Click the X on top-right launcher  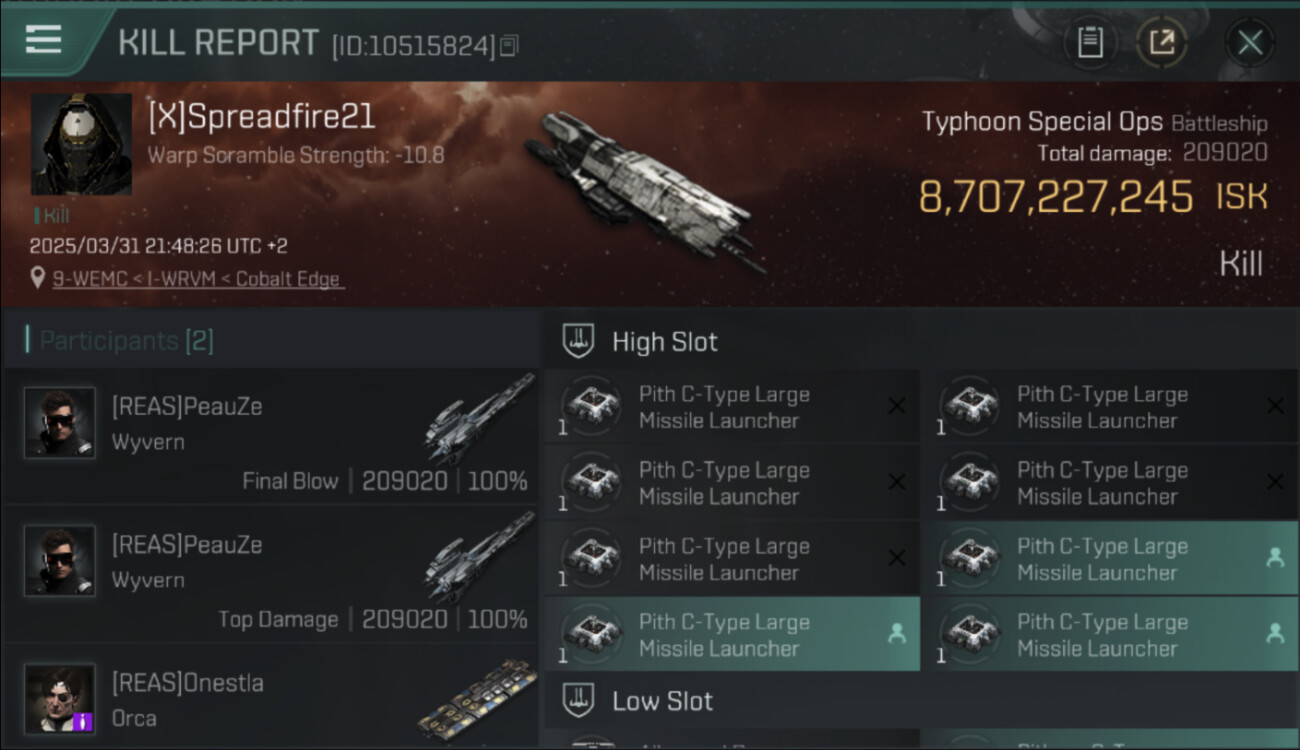click(x=1275, y=406)
